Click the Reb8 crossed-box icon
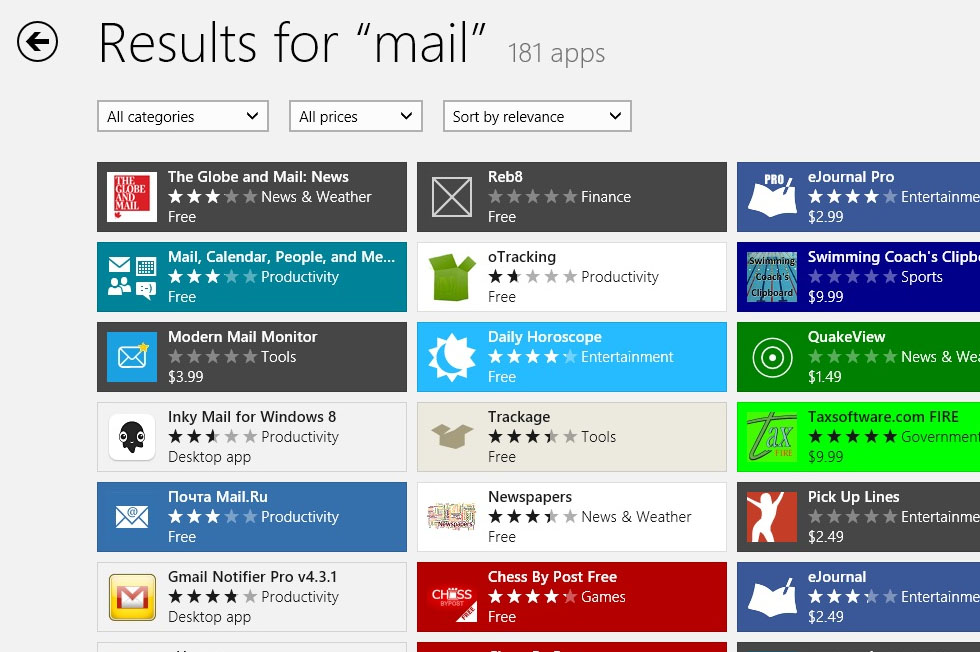 pos(452,197)
